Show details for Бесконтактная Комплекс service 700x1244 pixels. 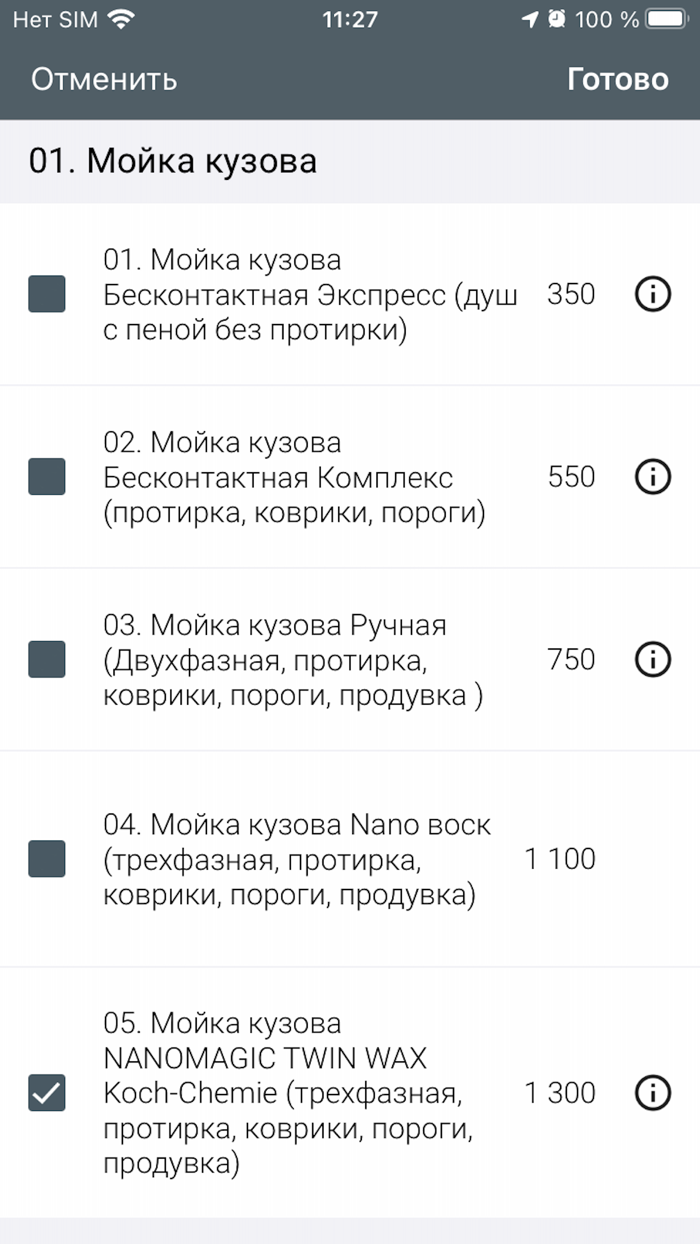(x=652, y=477)
